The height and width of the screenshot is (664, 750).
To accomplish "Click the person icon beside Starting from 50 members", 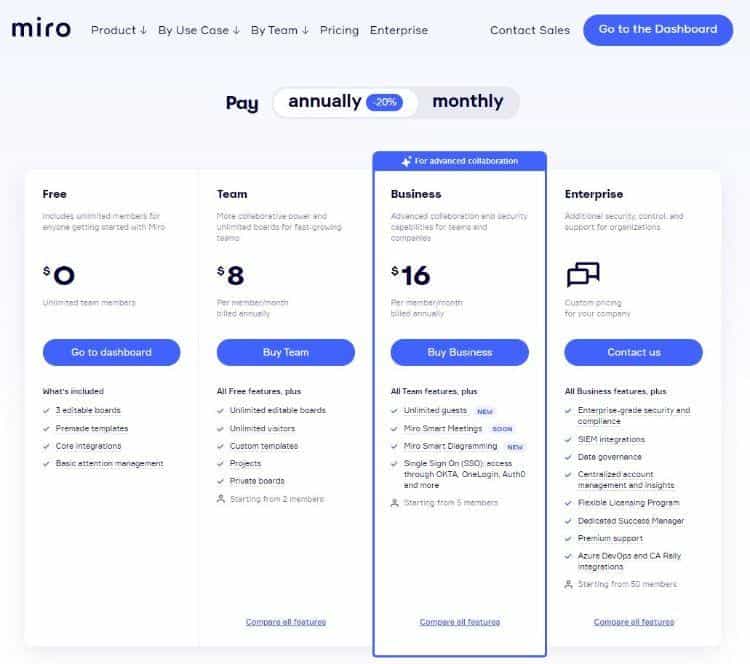I will 569,584.
